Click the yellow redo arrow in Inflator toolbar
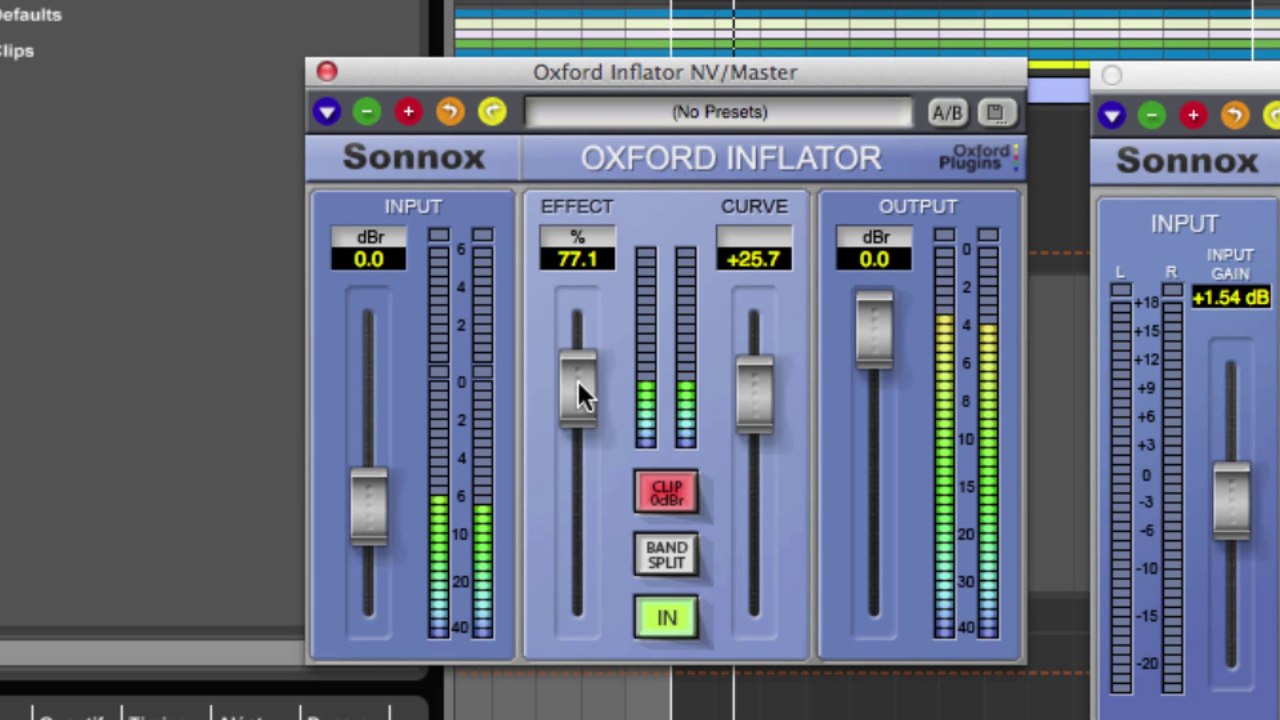Screen dimensions: 1280x720 pyautogui.click(x=492, y=112)
